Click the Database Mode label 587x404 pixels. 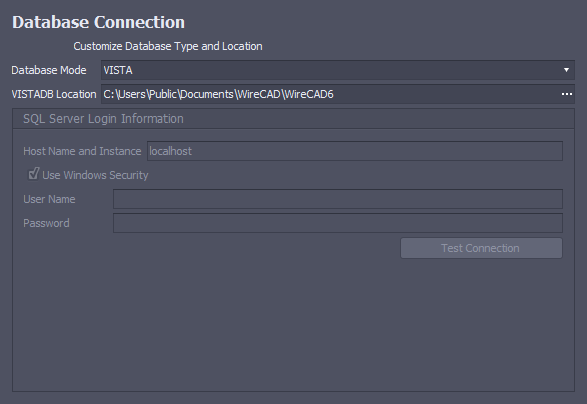49,70
